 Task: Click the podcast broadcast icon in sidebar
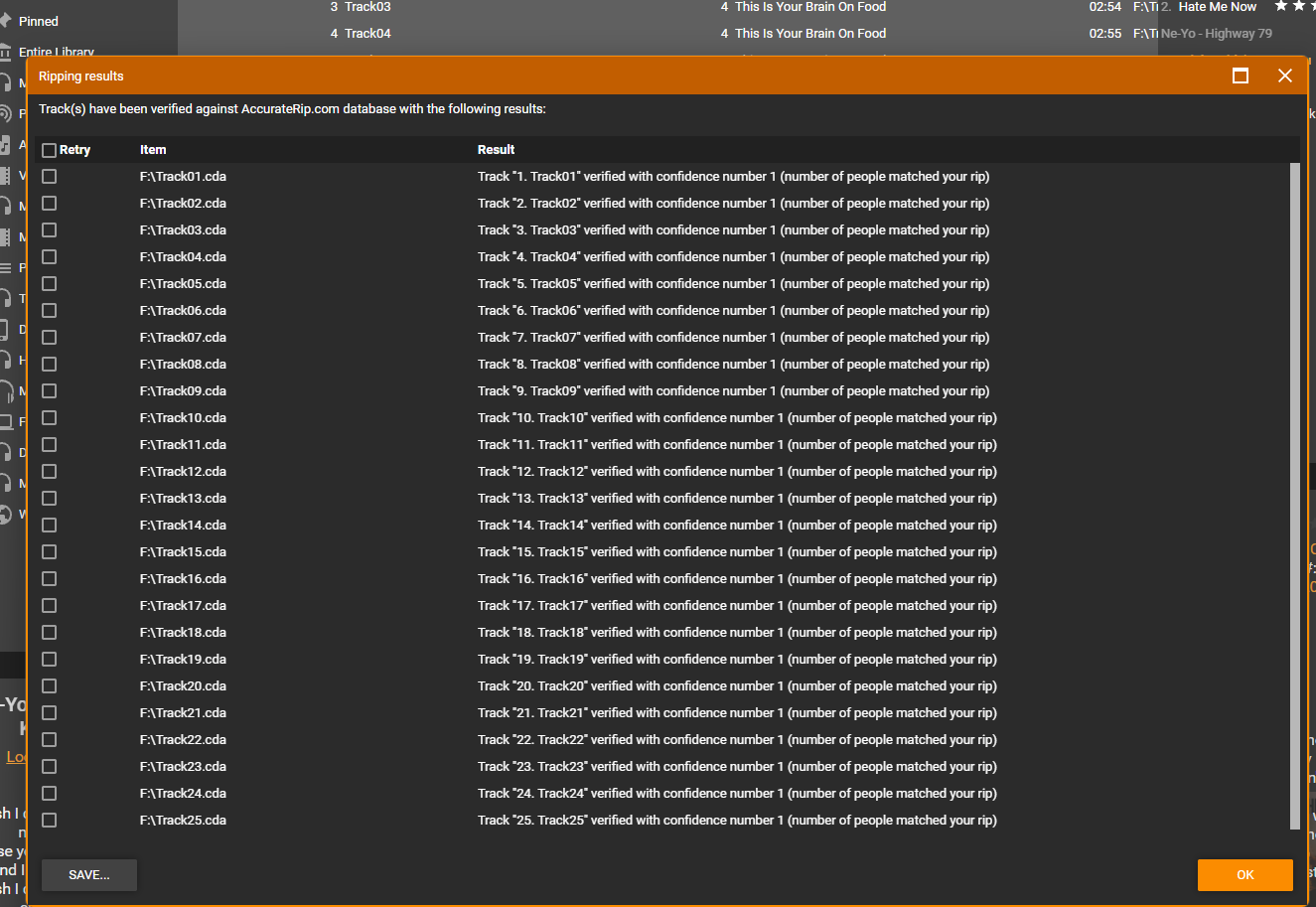[5, 113]
